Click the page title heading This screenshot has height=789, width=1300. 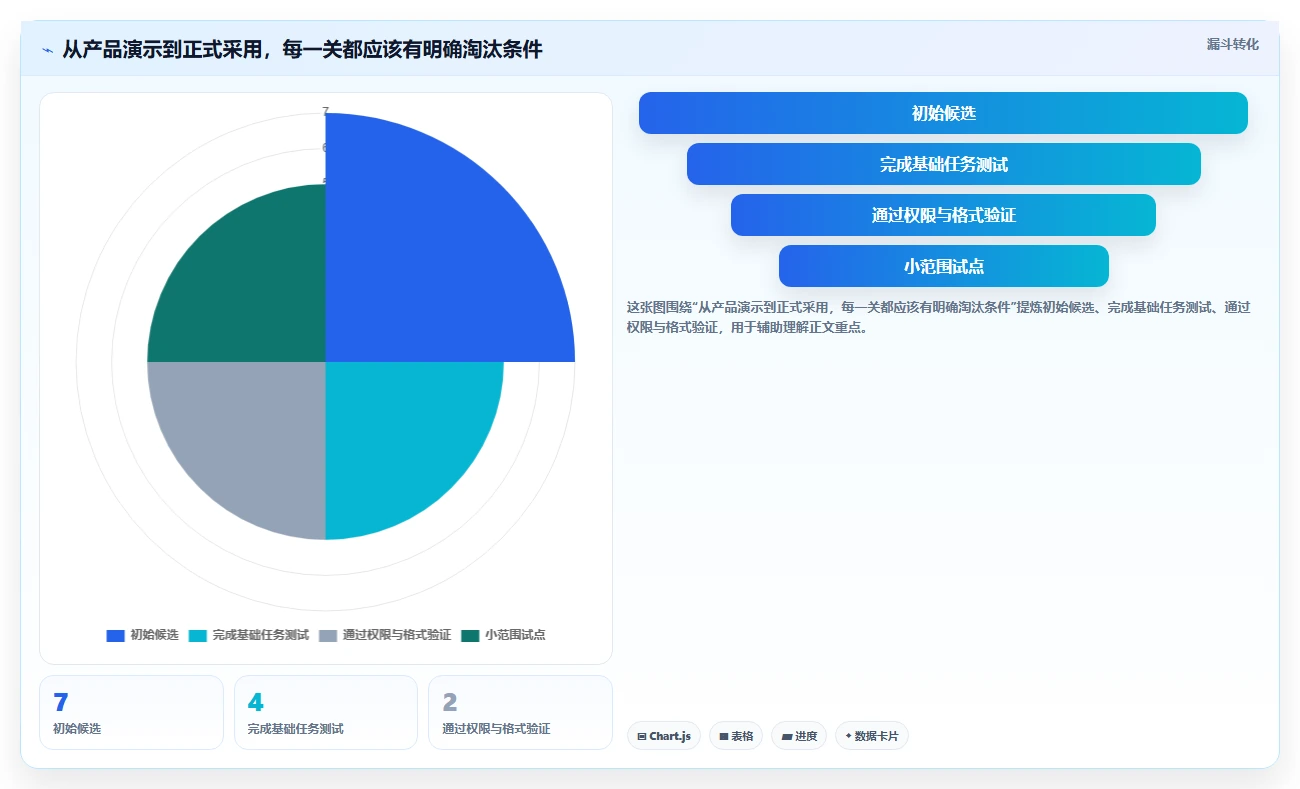(x=302, y=49)
